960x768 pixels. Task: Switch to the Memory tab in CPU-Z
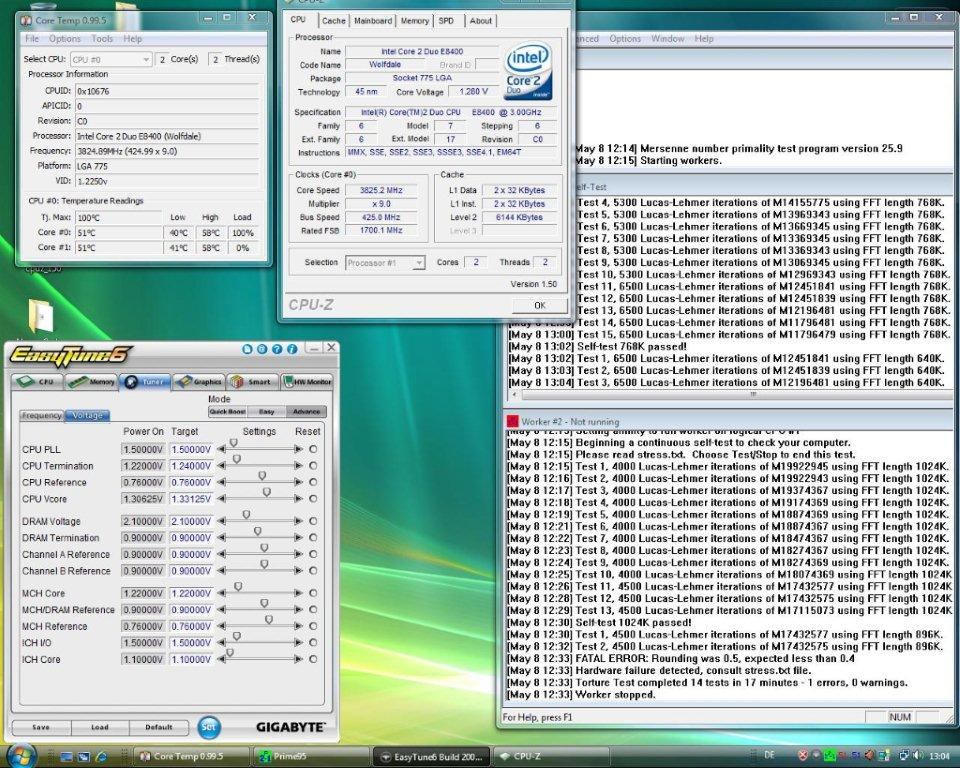tap(414, 21)
